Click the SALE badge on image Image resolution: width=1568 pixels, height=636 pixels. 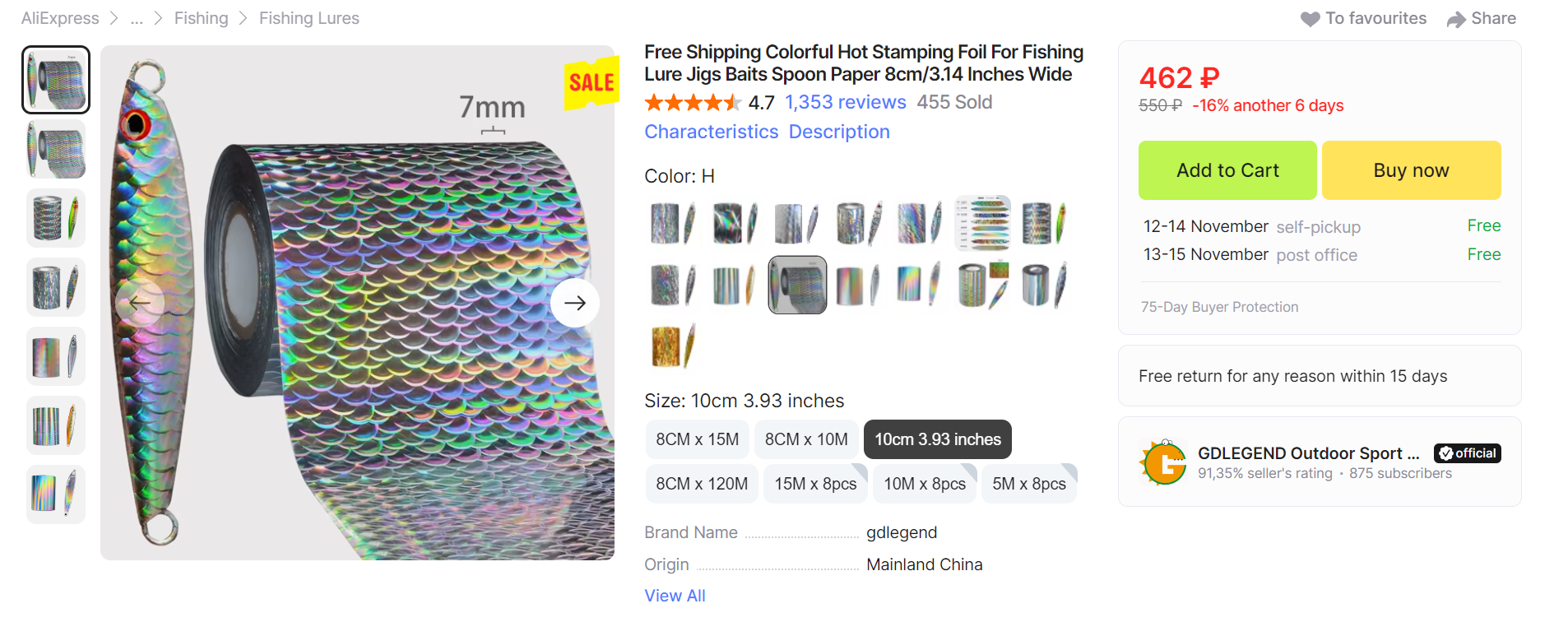coord(591,82)
